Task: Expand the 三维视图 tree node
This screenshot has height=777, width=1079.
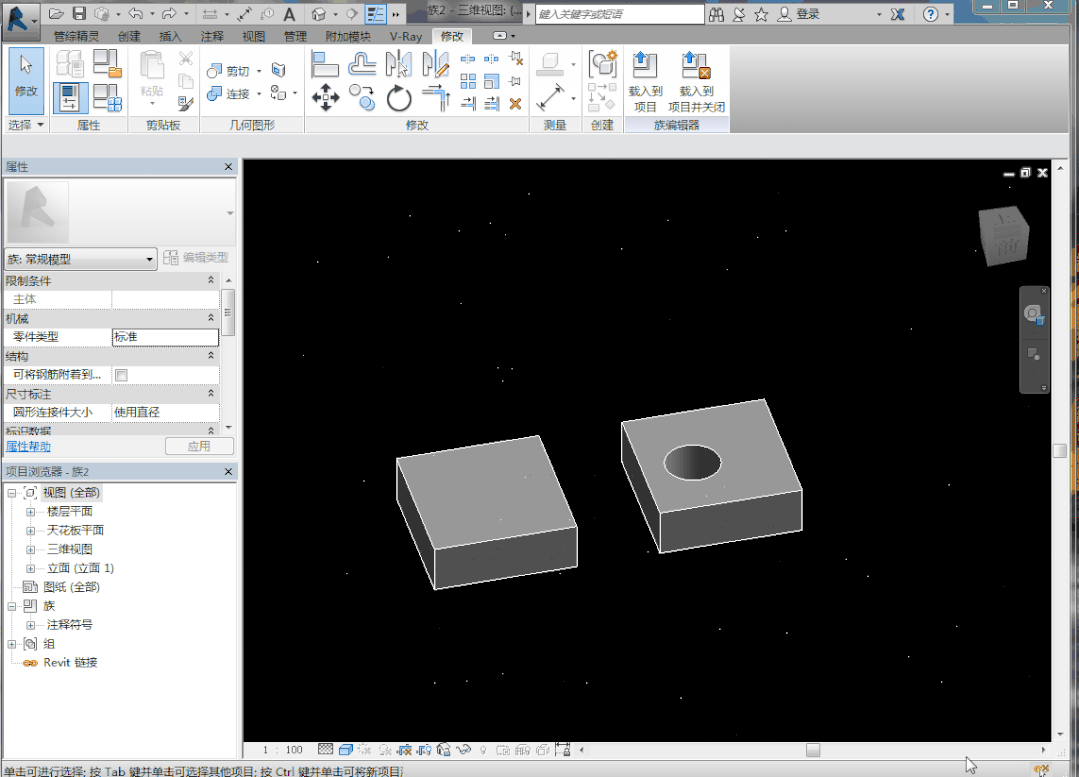Action: pos(30,550)
